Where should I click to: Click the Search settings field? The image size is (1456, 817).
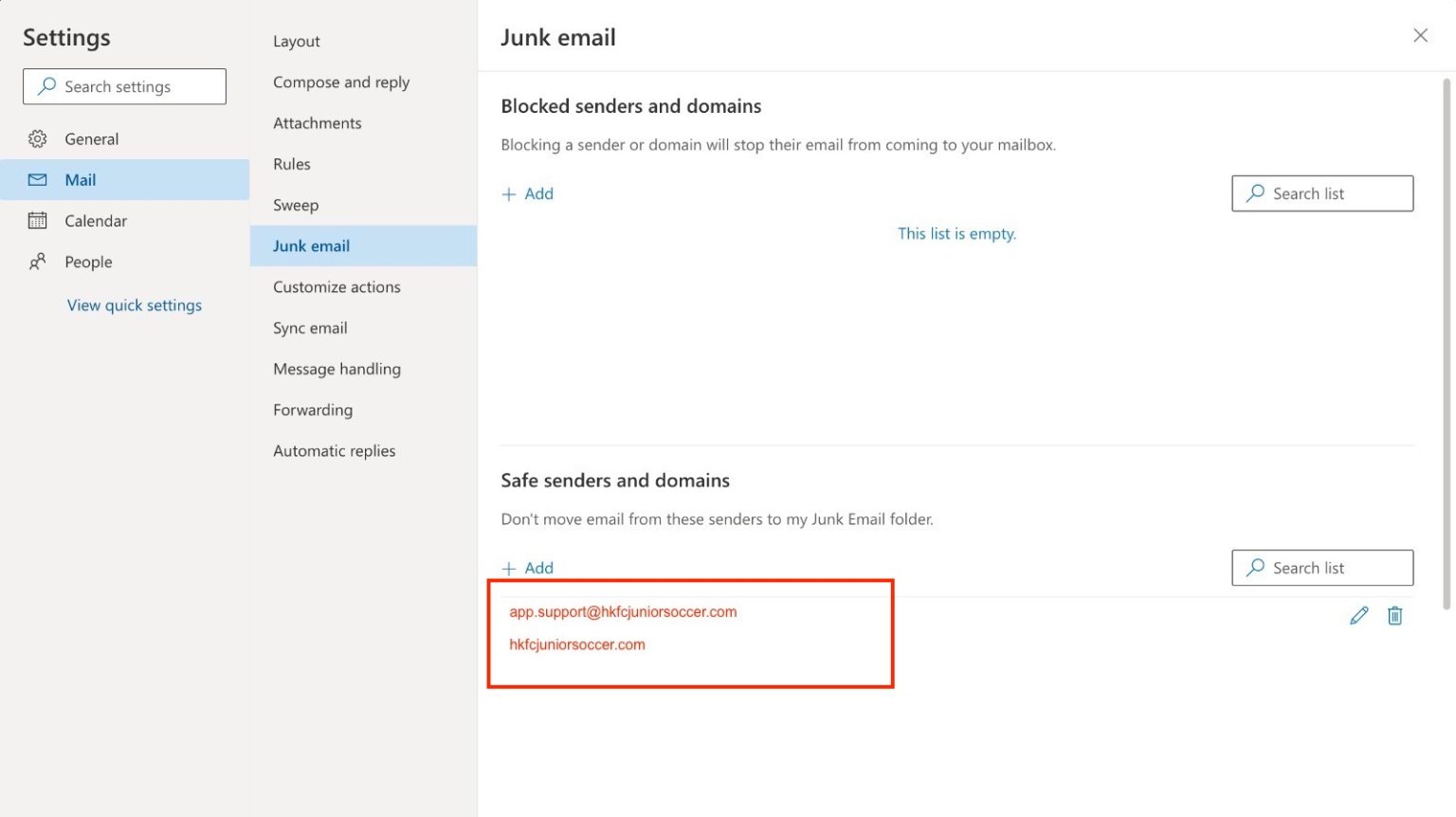point(125,86)
